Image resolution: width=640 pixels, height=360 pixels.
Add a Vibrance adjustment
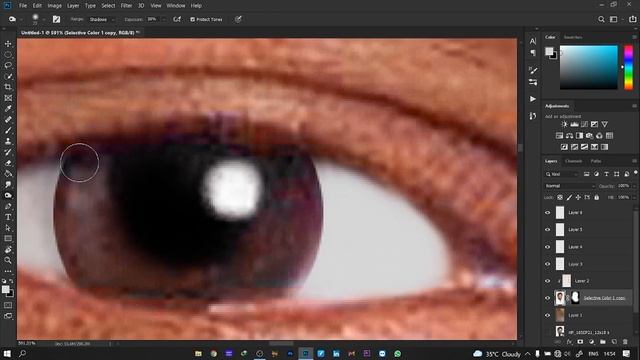tap(604, 124)
